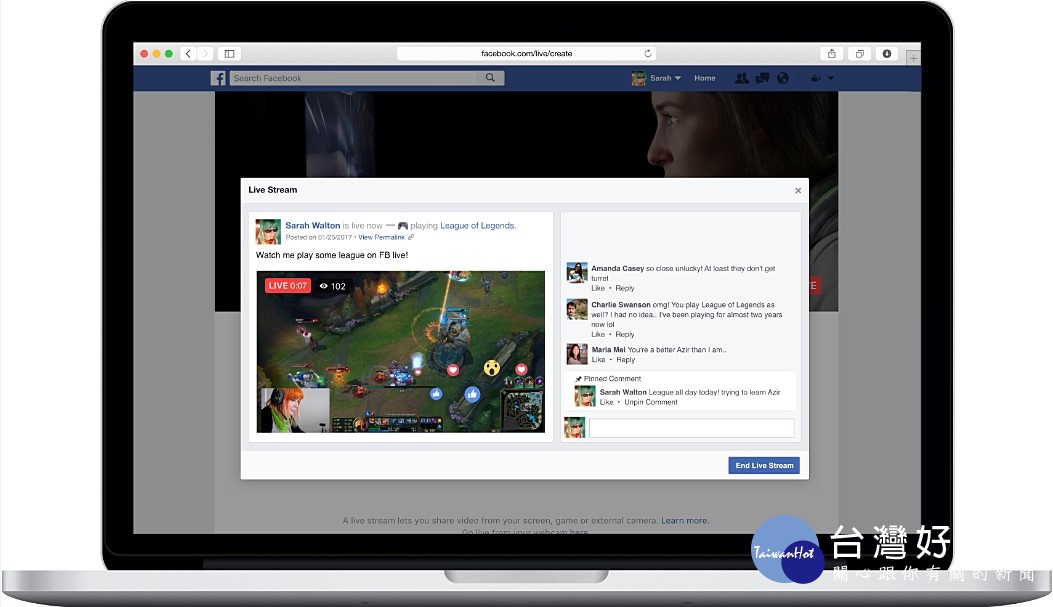
Task: Open the Safari downloads icon
Action: pyautogui.click(x=887, y=54)
